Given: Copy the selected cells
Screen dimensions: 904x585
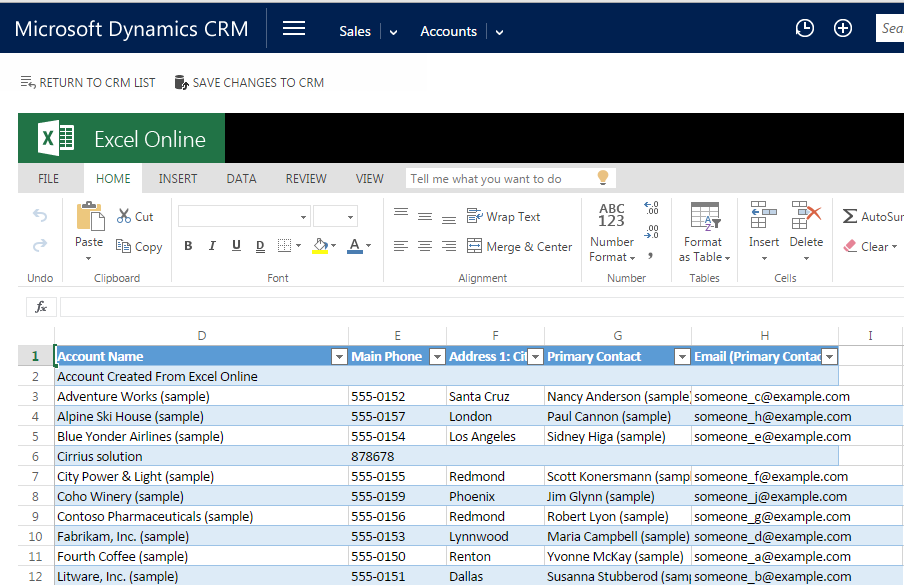Looking at the screenshot, I should (139, 247).
